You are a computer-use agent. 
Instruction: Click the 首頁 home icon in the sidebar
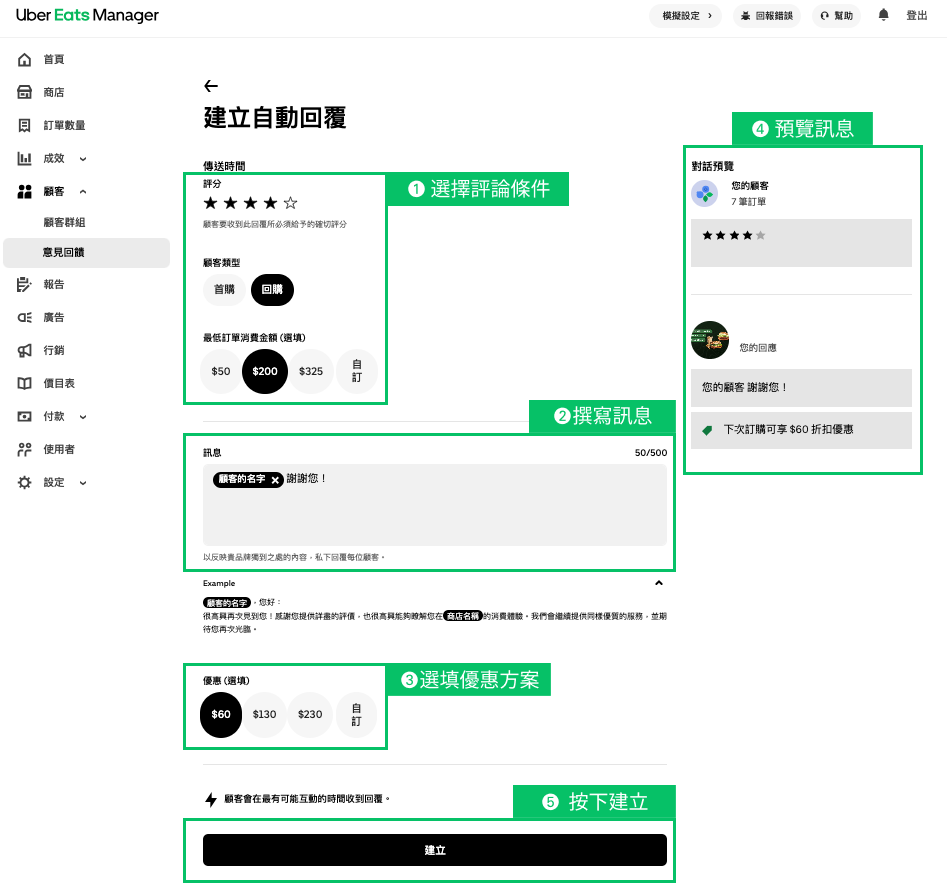pos(25,60)
